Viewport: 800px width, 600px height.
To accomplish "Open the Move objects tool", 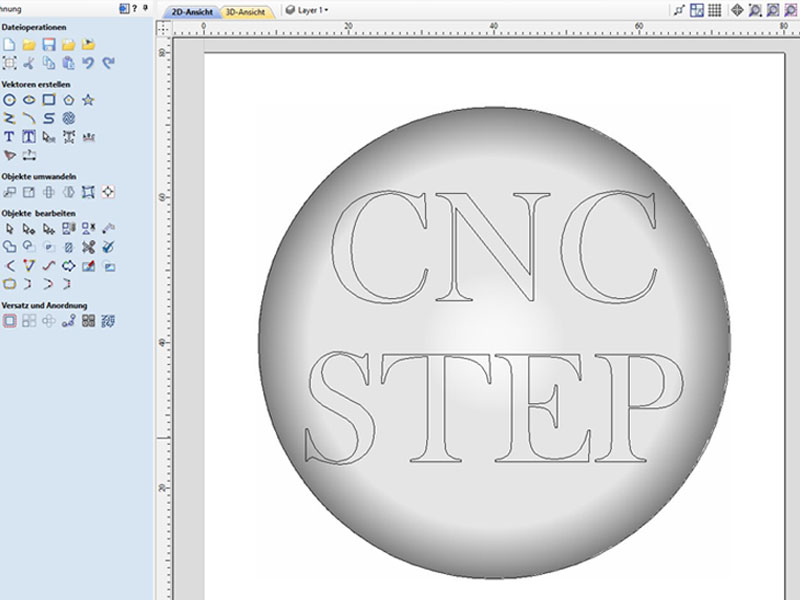I will pyautogui.click(x=9, y=192).
